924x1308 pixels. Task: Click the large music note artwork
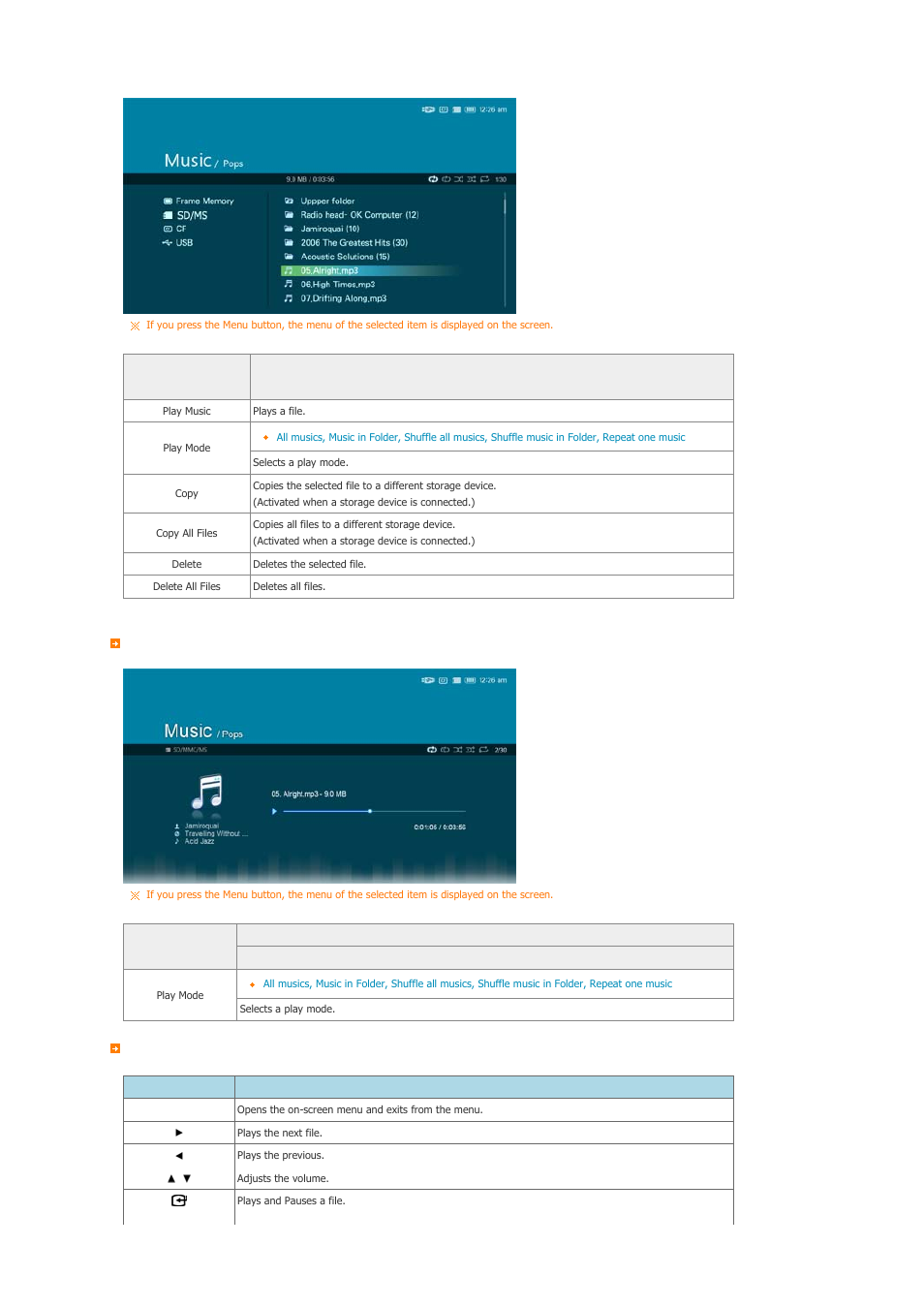click(207, 792)
